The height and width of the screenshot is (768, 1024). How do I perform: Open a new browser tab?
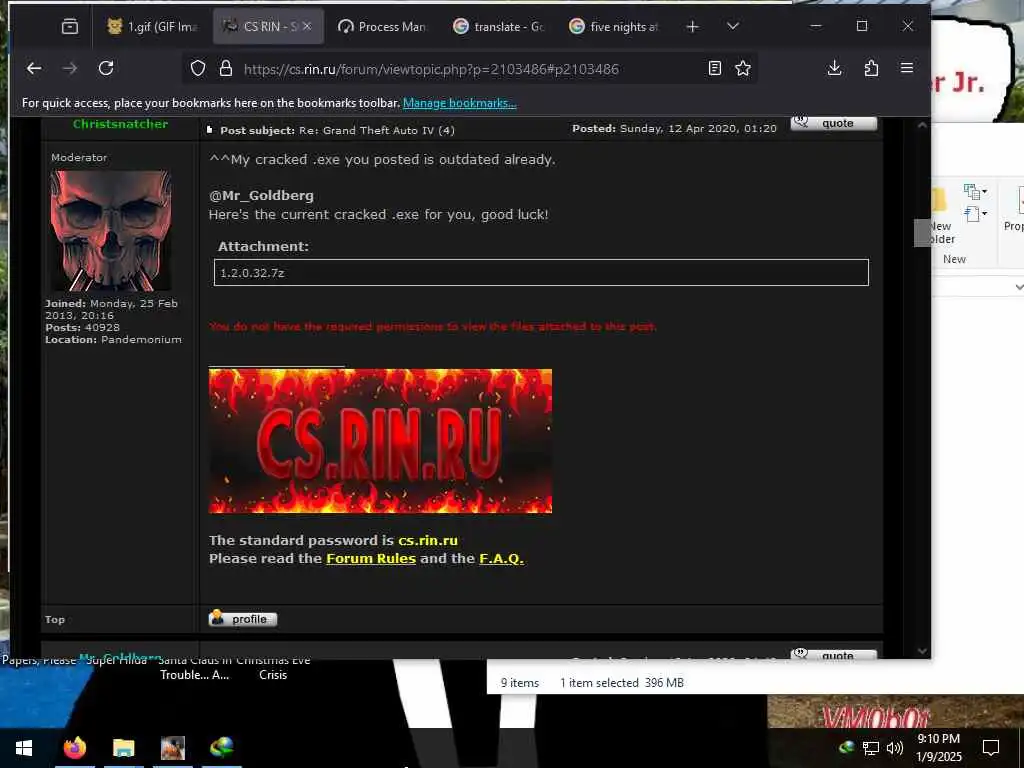click(692, 26)
